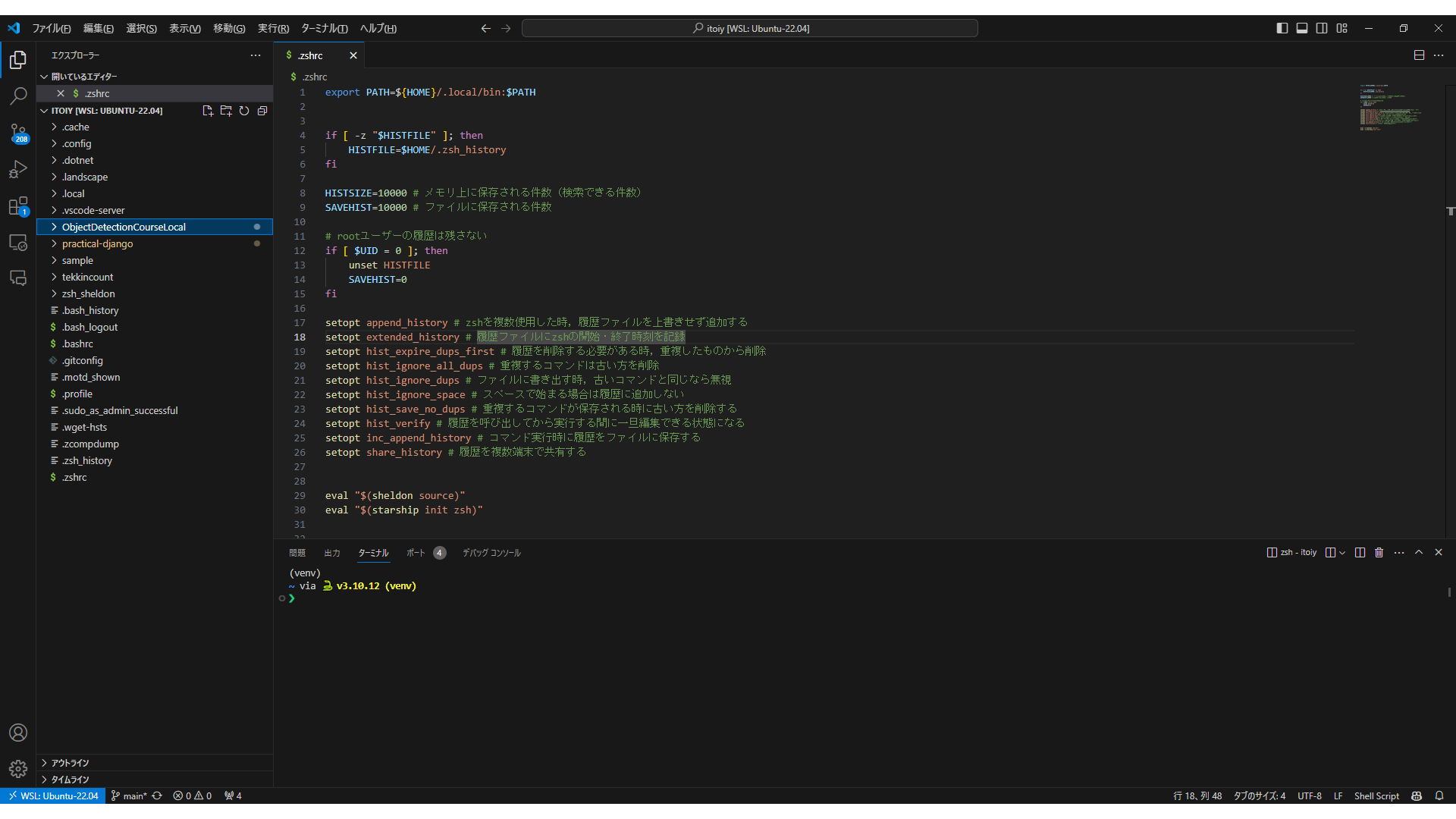
Task: Click 行 18, 列 48 cursor position
Action: coord(1197,796)
